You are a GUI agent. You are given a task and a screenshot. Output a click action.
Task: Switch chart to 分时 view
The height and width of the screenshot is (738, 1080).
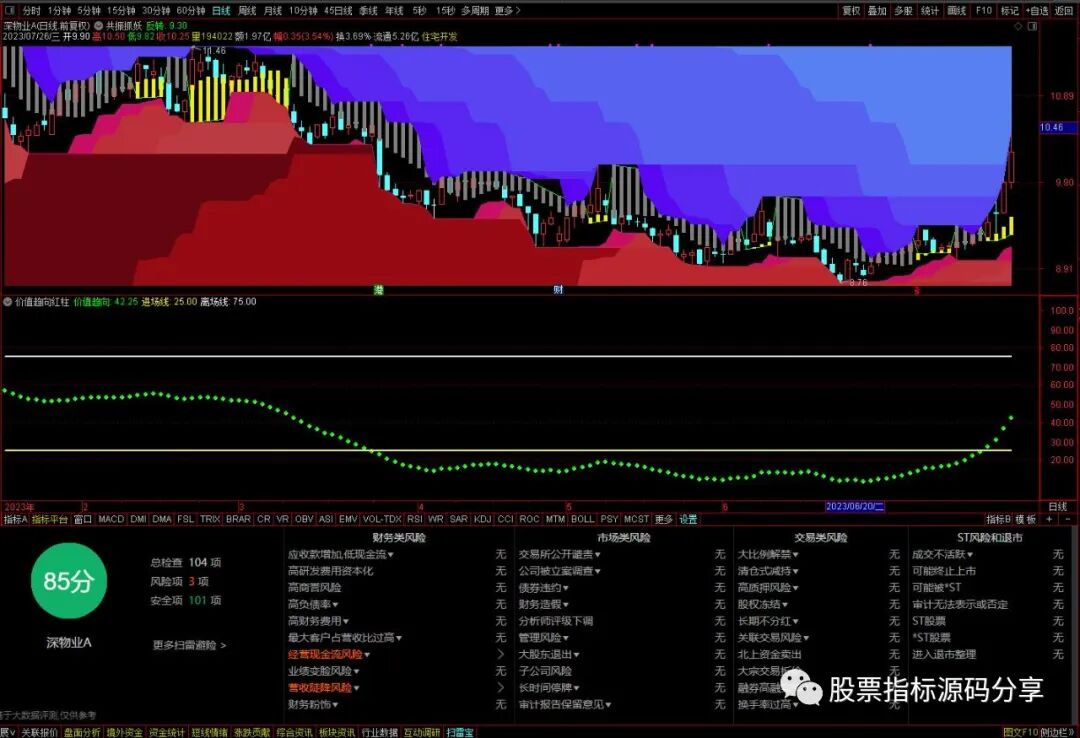pos(32,10)
